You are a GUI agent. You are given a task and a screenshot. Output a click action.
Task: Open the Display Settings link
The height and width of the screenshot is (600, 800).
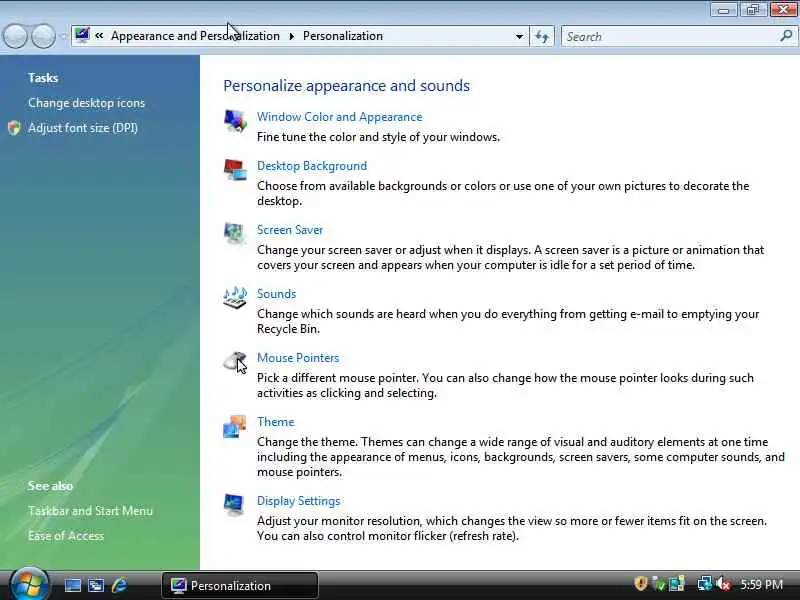point(298,501)
